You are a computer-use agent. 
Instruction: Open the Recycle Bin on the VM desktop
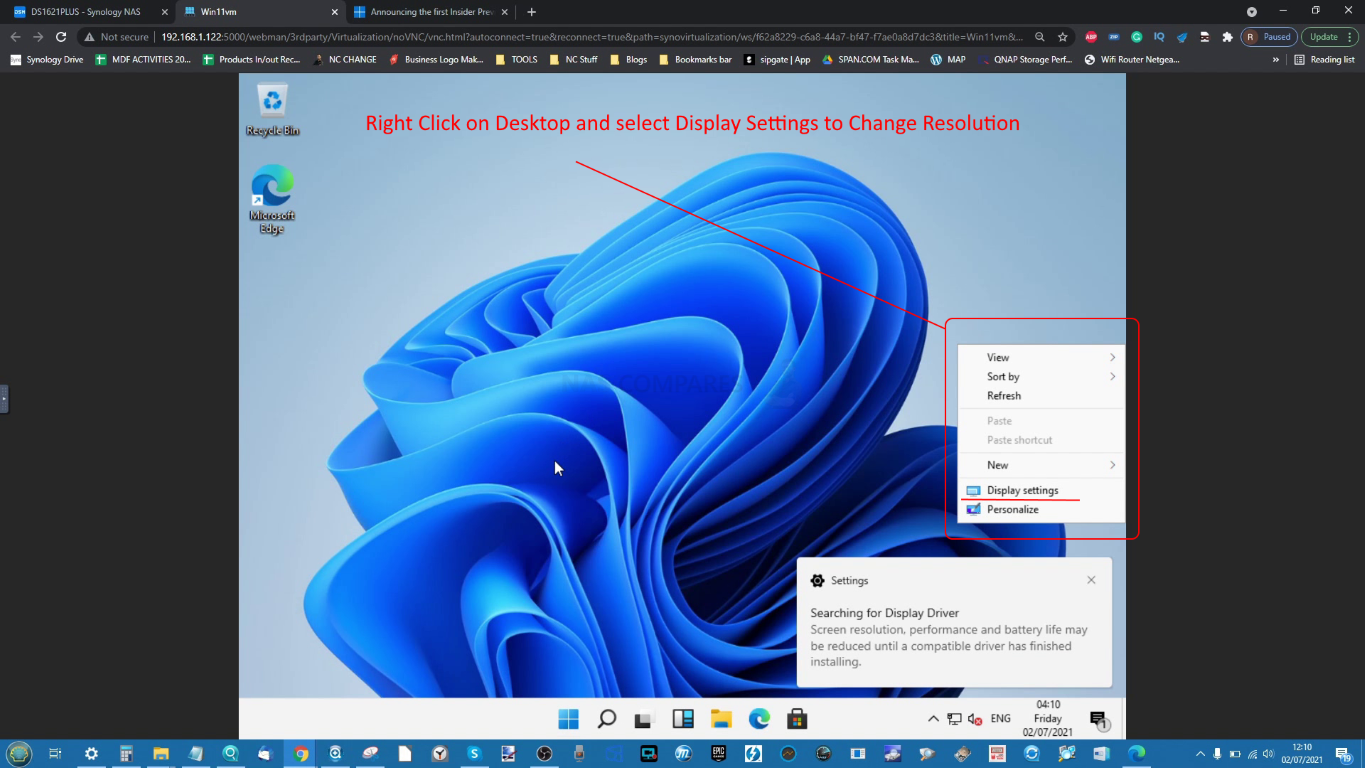(x=272, y=110)
